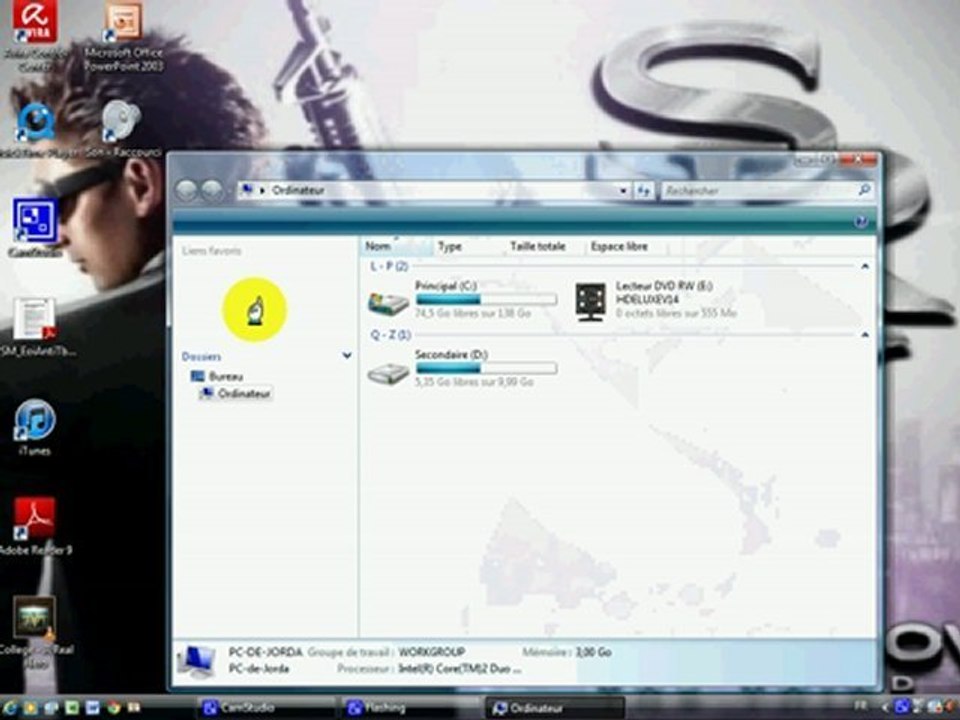Click the 'Mémoire : 3,00 Go' entry
The width and height of the screenshot is (960, 720).
pyautogui.click(x=567, y=652)
